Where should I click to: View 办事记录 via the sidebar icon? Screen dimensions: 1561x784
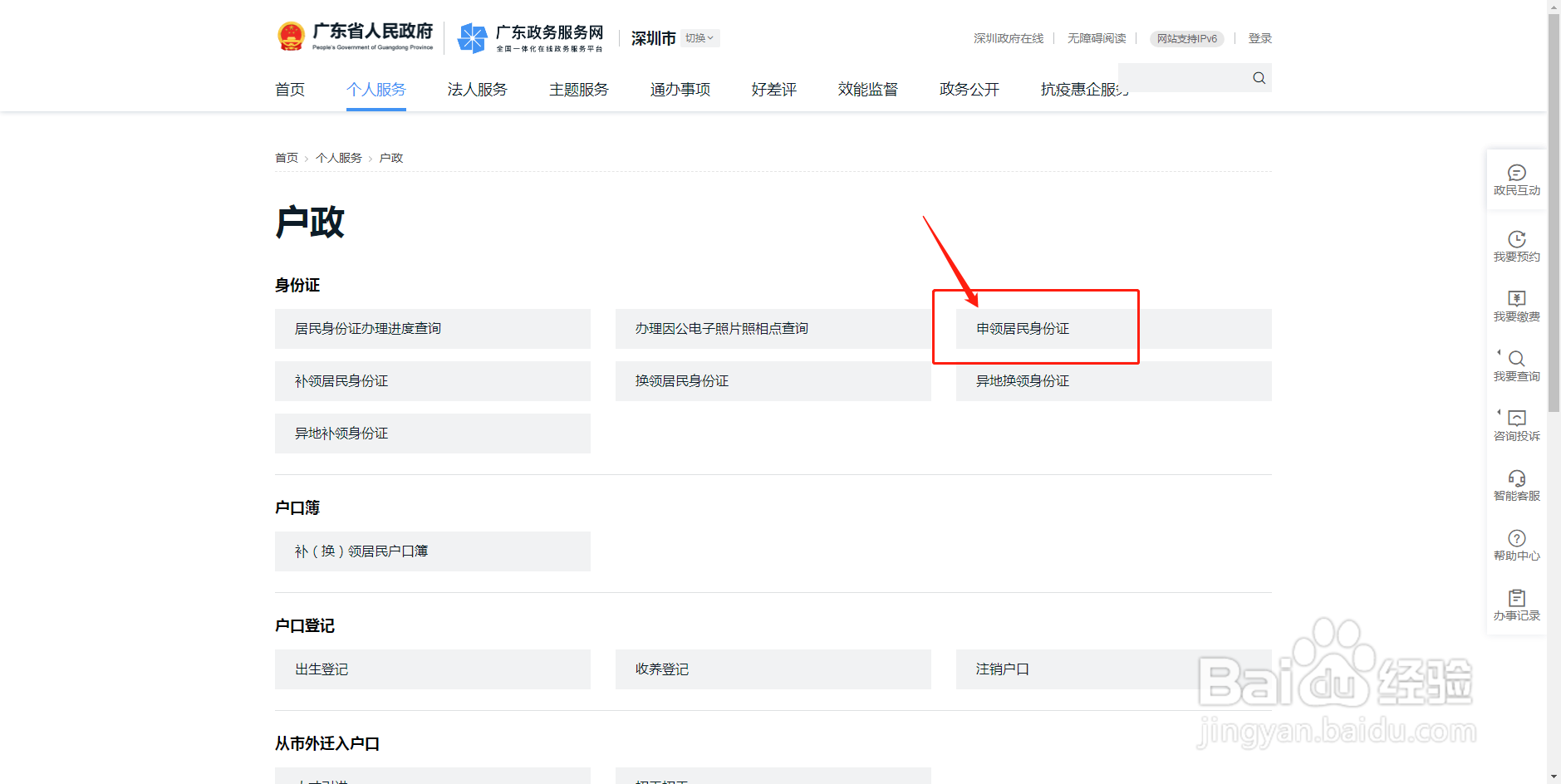(x=1516, y=604)
